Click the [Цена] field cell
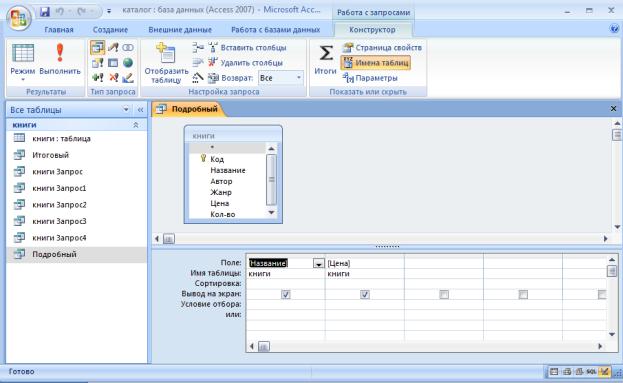The image size is (623, 383). [x=364, y=263]
